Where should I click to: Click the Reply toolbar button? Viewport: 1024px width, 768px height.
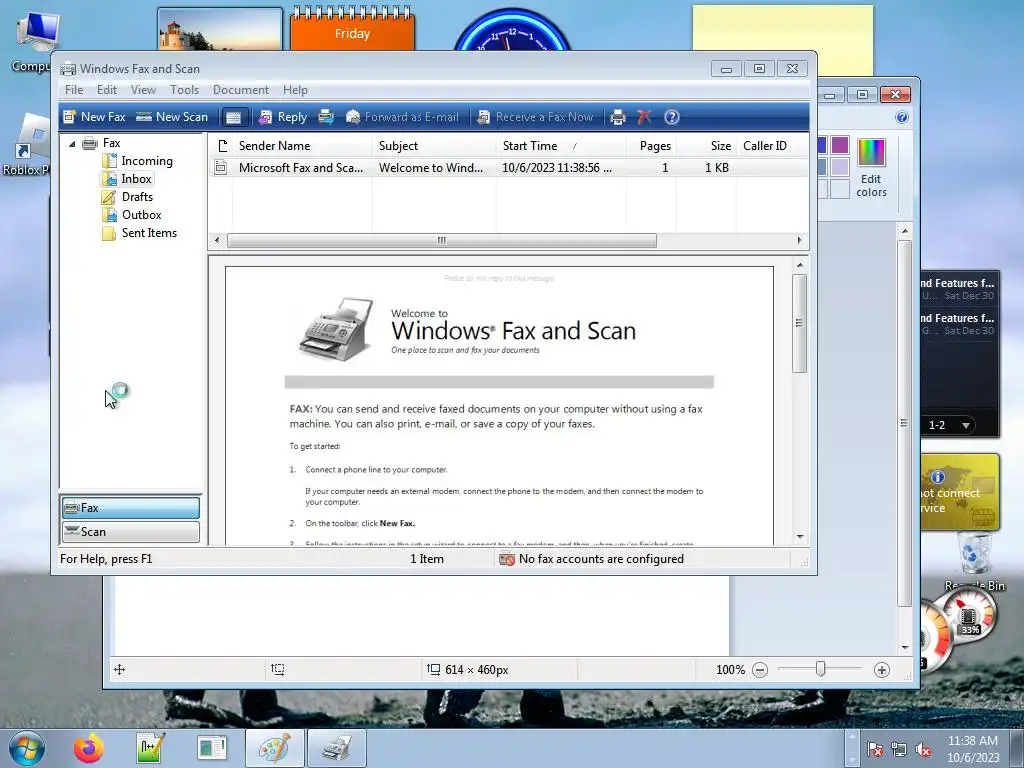[283, 117]
